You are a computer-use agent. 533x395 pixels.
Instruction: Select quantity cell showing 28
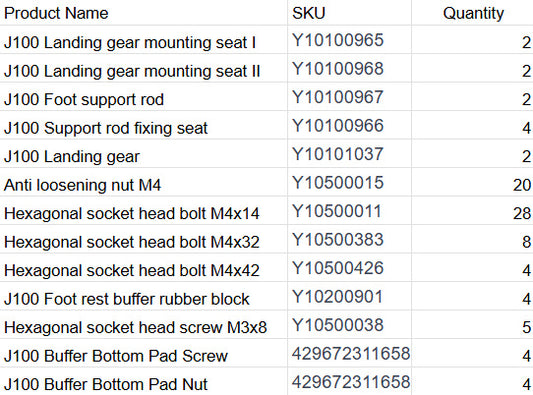[x=472, y=211]
